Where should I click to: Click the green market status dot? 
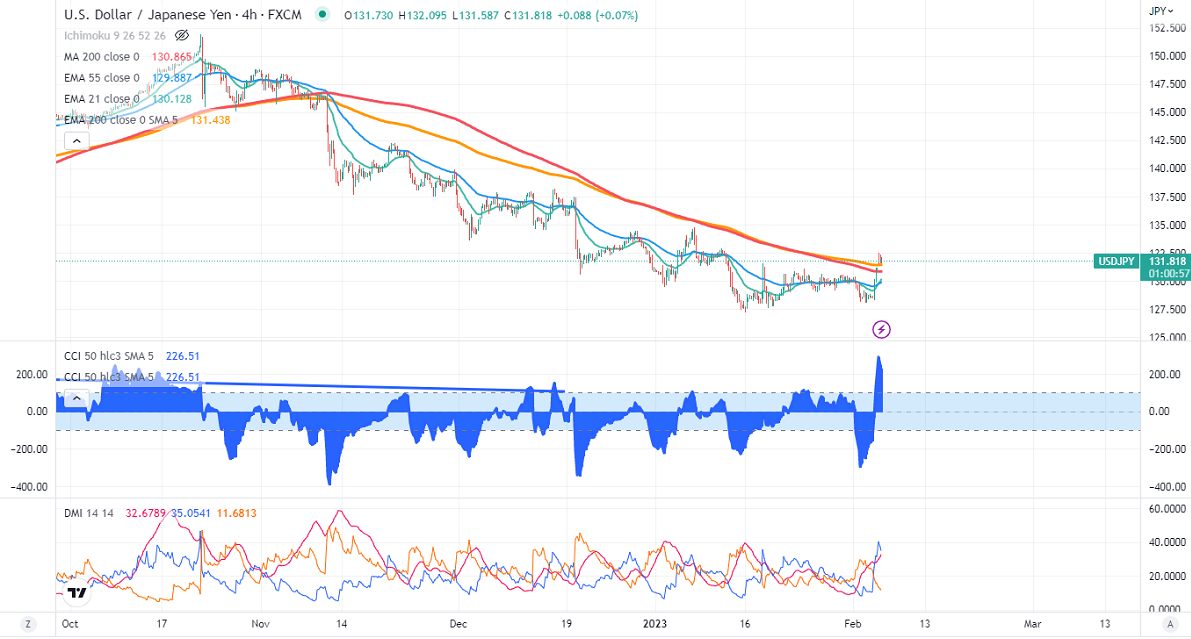(321, 15)
